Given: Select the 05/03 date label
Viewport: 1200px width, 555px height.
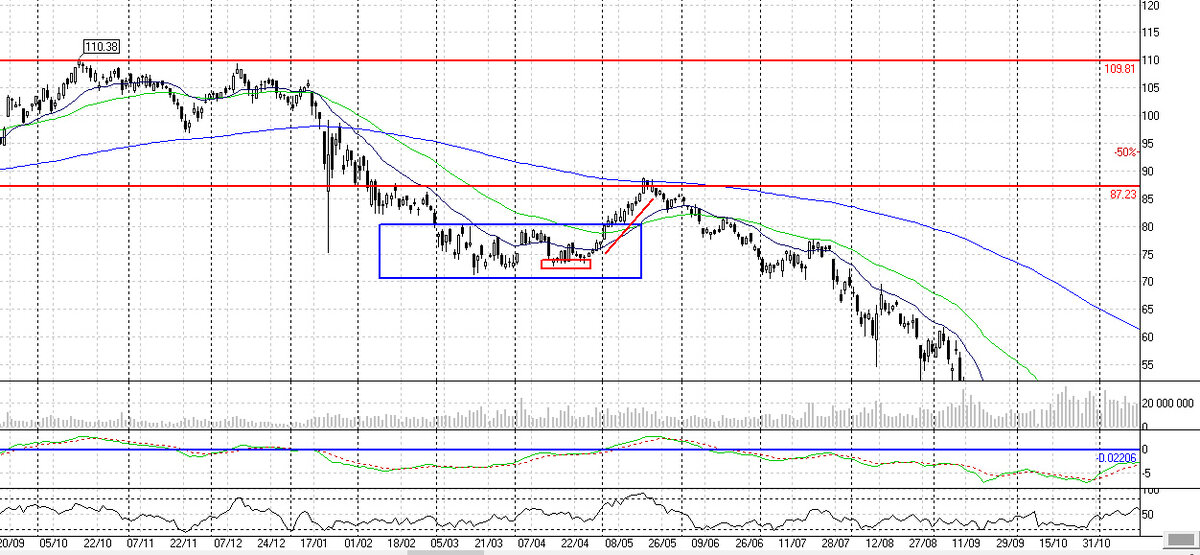Looking at the screenshot, I should coord(444,544).
